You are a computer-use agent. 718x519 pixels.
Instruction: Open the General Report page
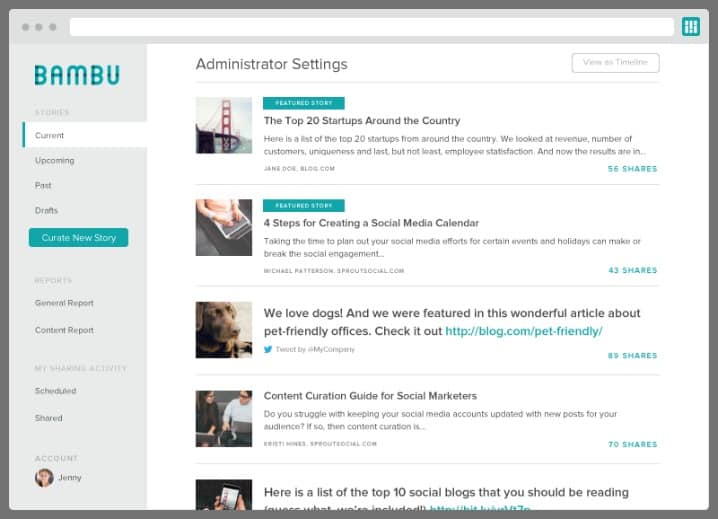pos(64,303)
